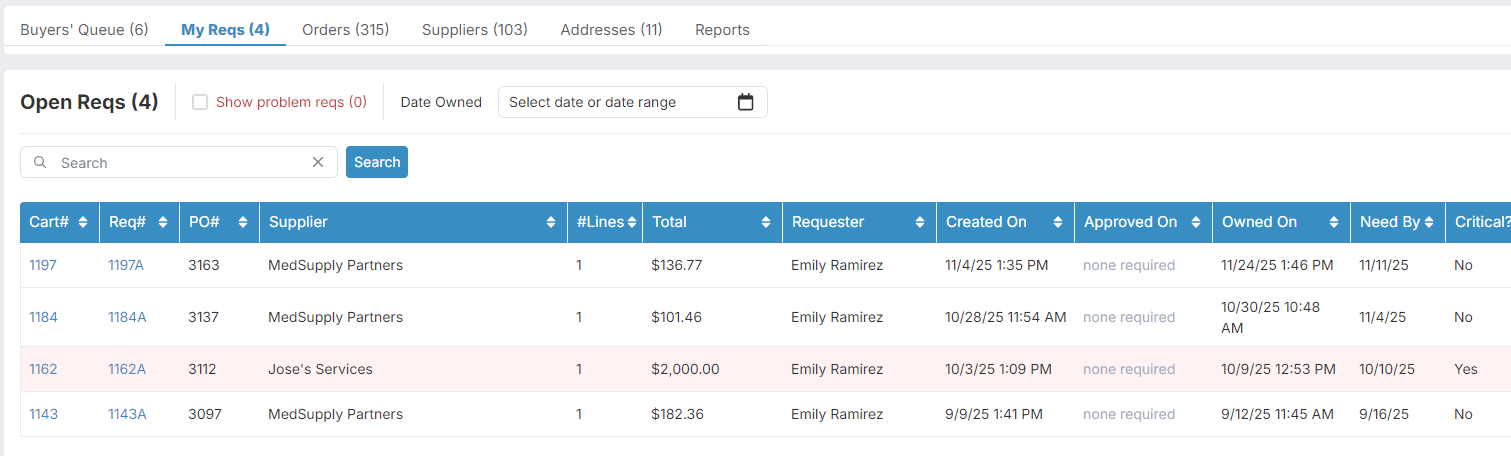This screenshot has width=1511, height=456.
Task: Click created date 9/9/25 1:41 PM
Action: [993, 414]
